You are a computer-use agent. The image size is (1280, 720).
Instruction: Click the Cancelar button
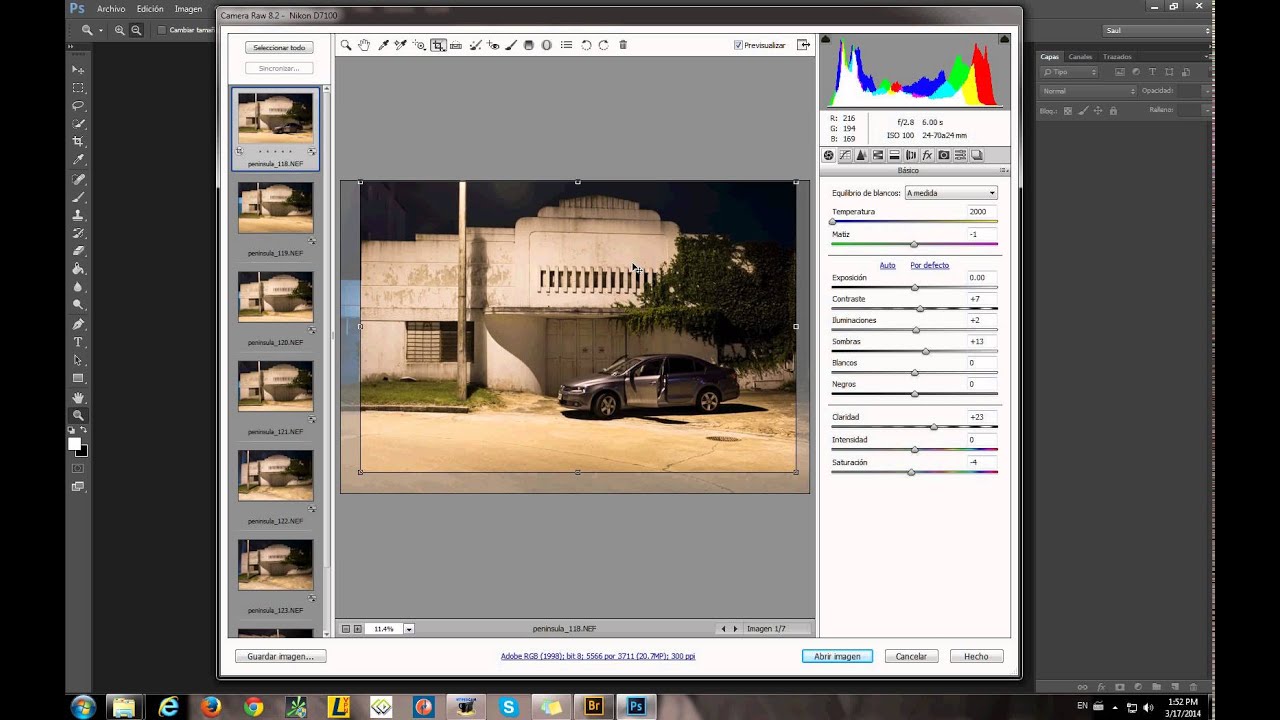pyautogui.click(x=911, y=657)
